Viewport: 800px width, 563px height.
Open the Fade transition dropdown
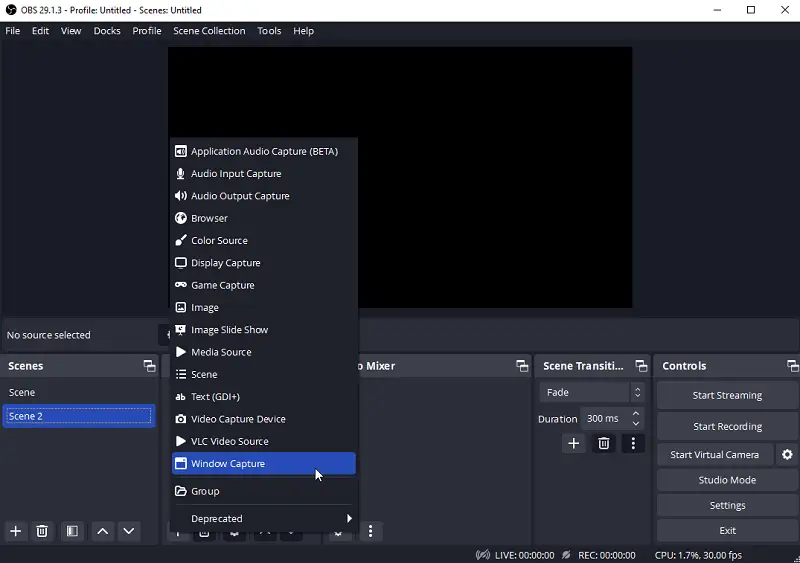(592, 392)
